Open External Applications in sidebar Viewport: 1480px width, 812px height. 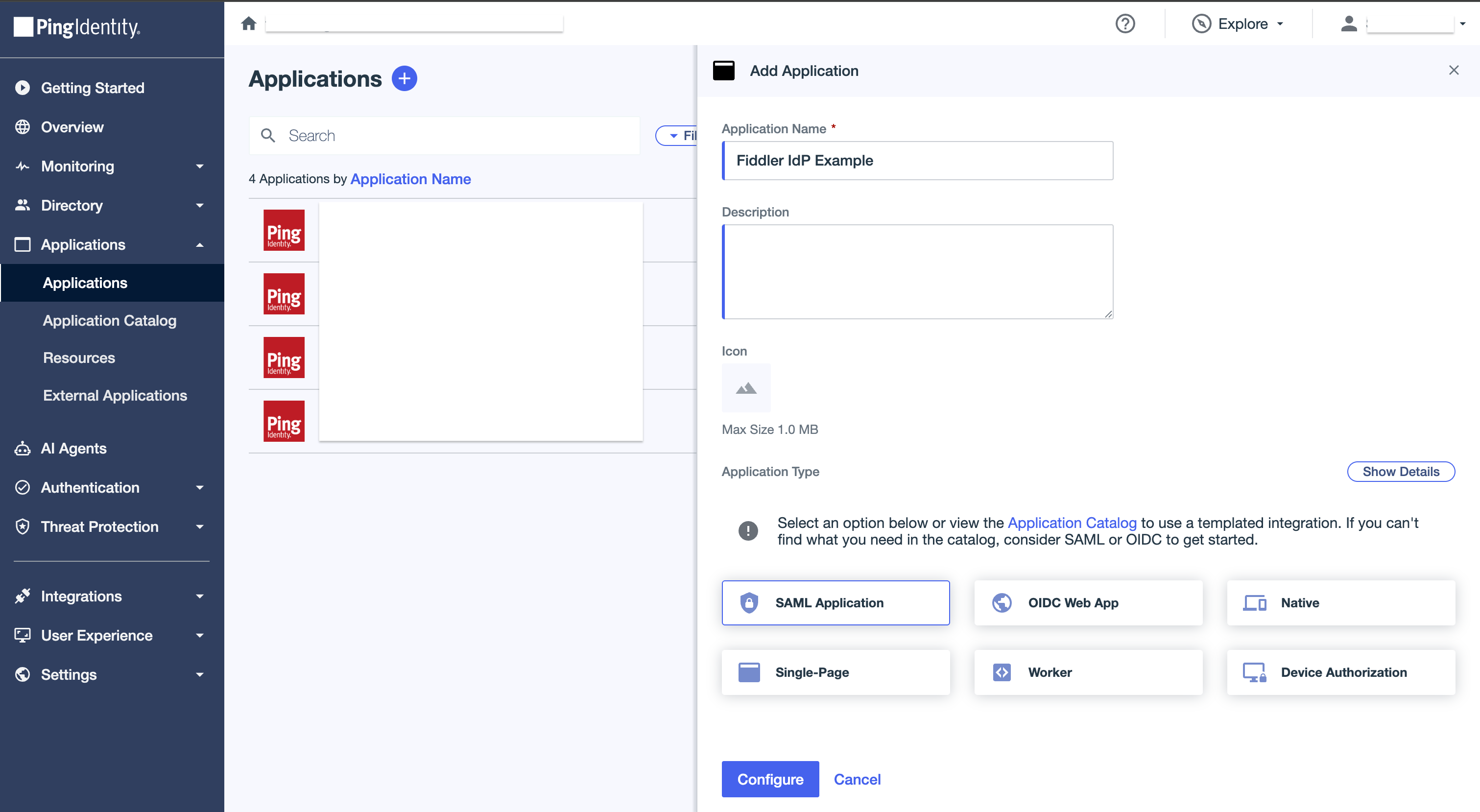(115, 395)
